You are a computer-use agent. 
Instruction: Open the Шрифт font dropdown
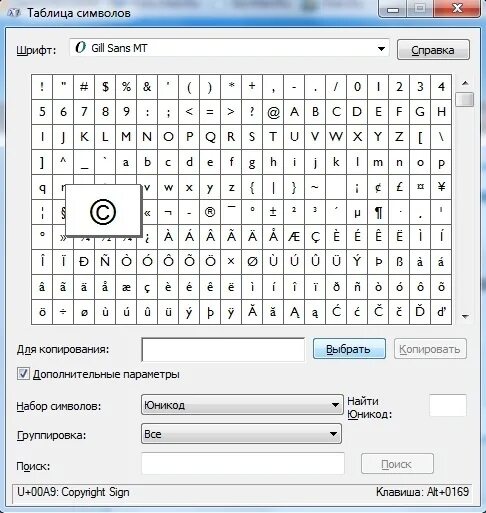[381, 49]
